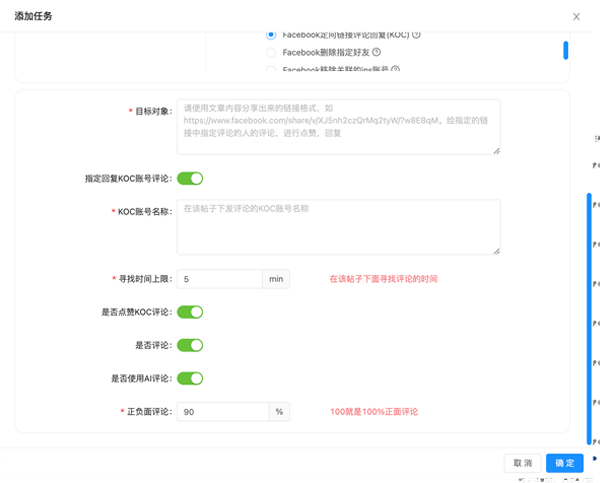Click the 添加任务 dialog title
Viewport: 600px width, 483px height.
click(33, 16)
